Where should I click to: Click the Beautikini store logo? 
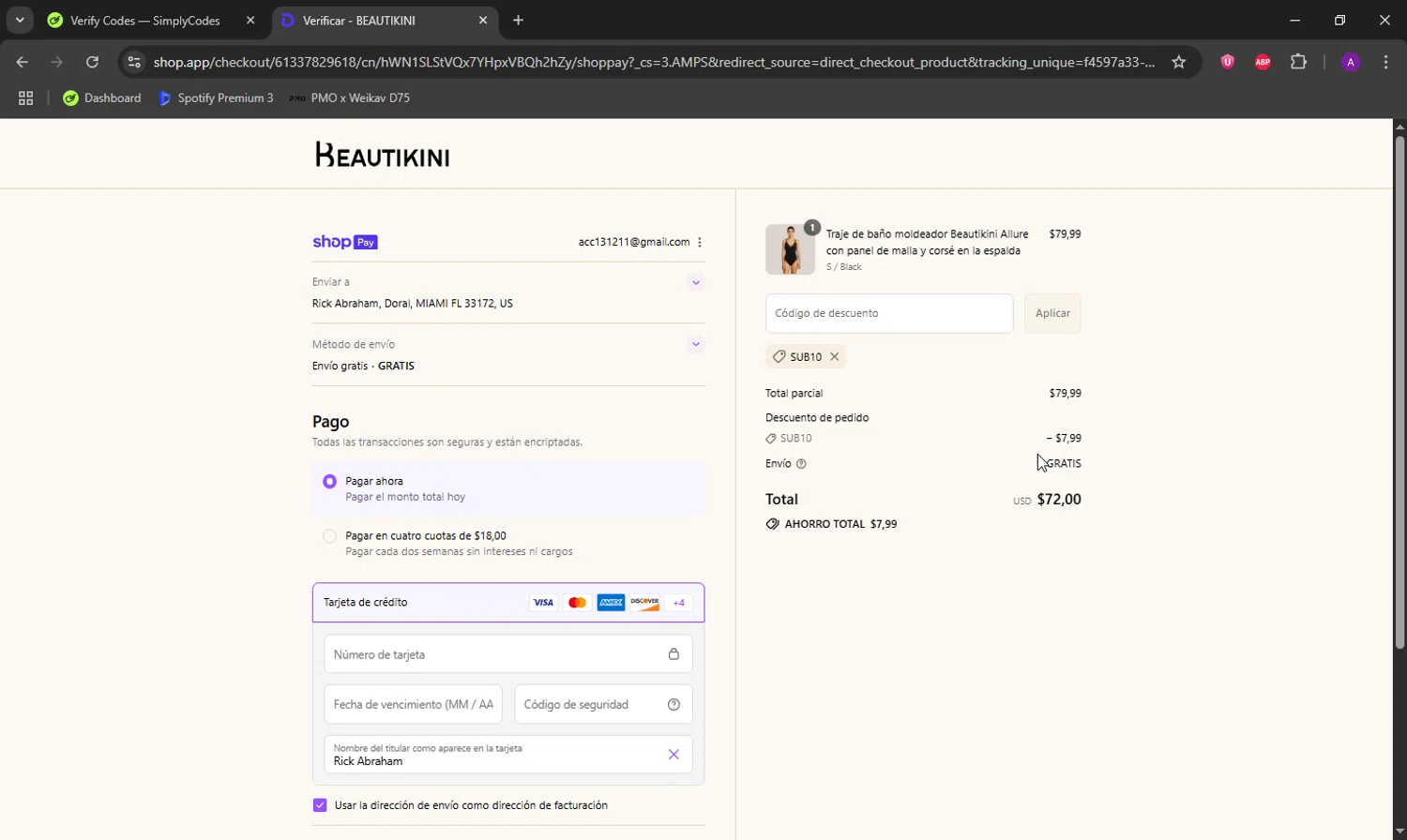(382, 155)
